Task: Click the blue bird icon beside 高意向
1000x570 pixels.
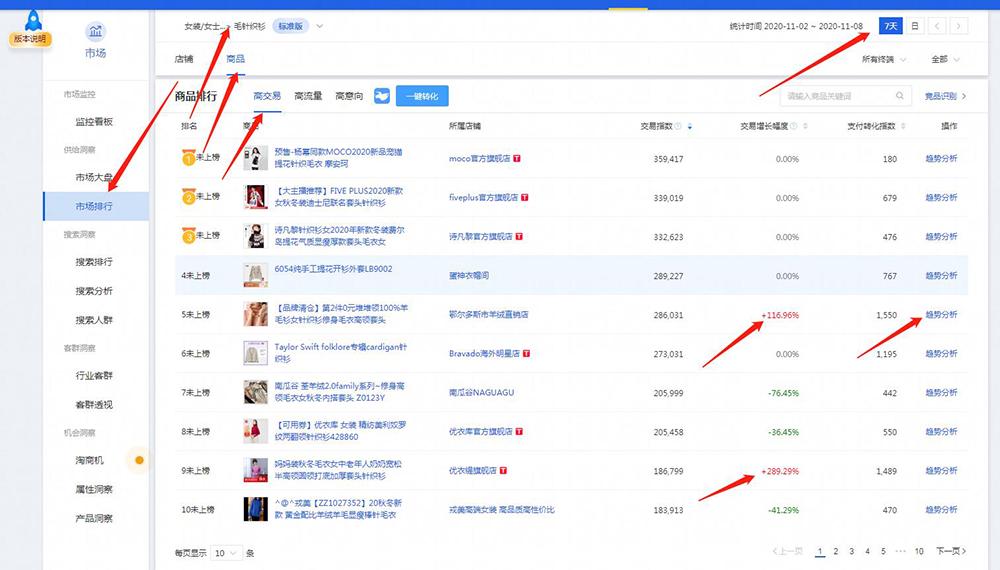Action: click(382, 96)
